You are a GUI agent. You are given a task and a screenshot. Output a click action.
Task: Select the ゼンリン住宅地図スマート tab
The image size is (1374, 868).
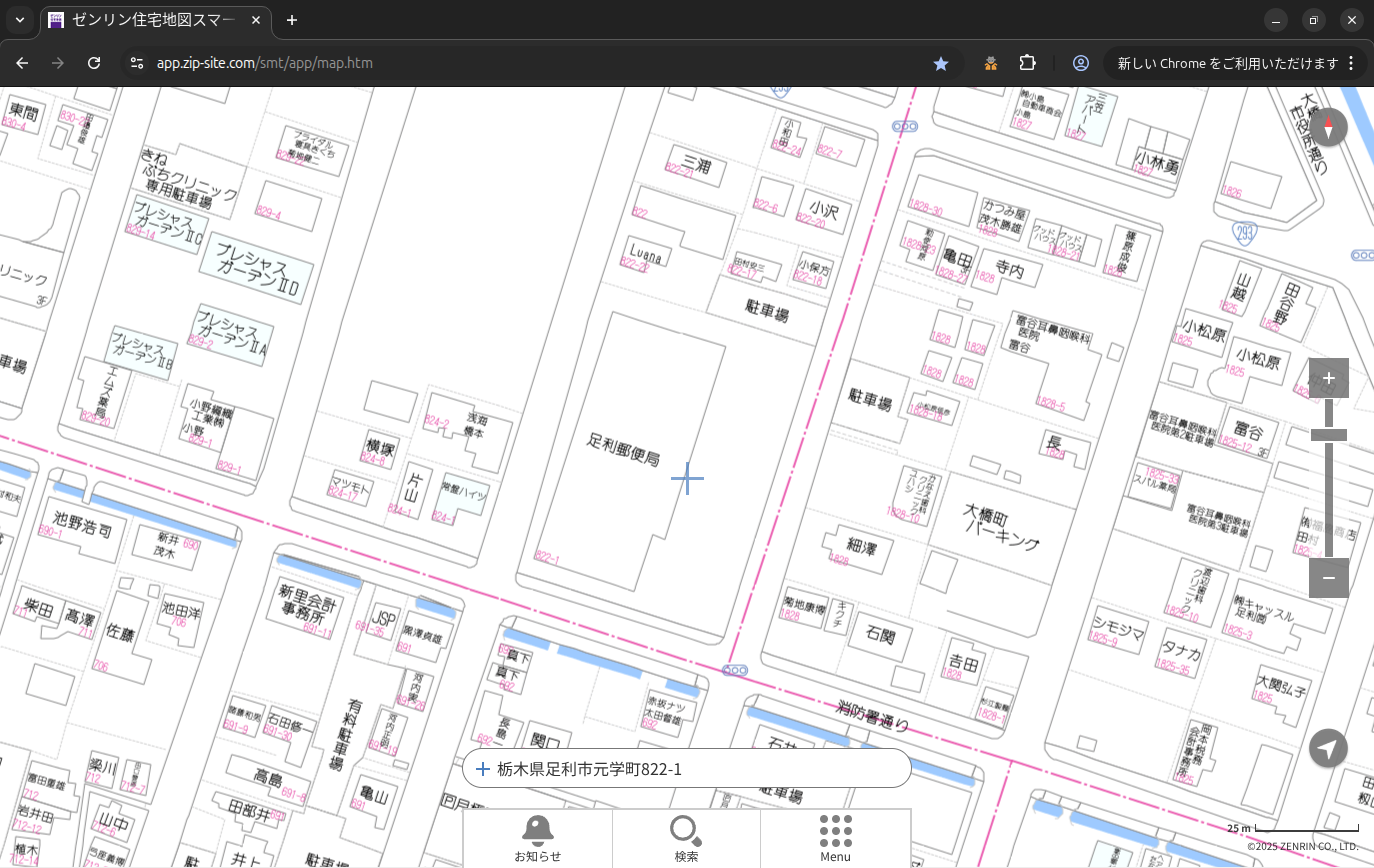coord(155,20)
